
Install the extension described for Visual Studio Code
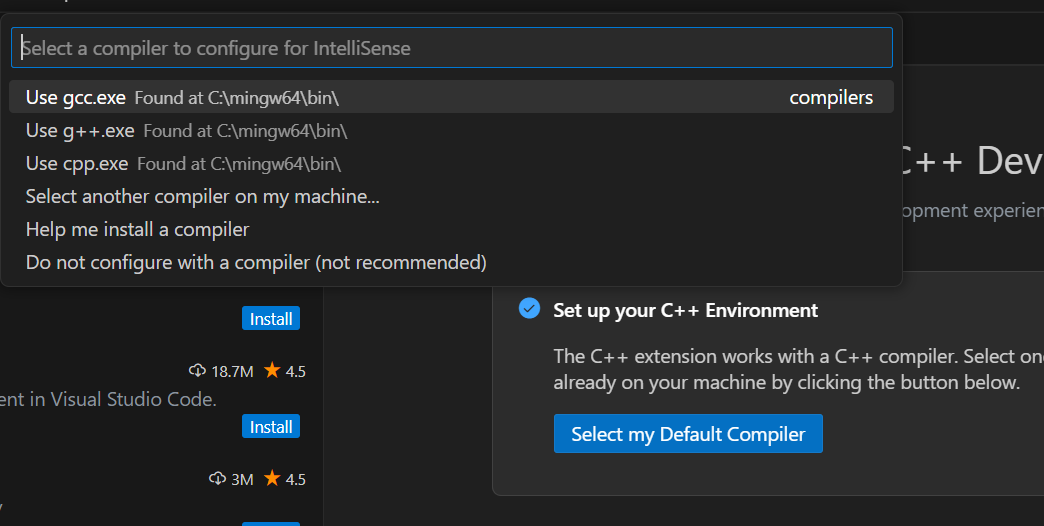tap(271, 426)
